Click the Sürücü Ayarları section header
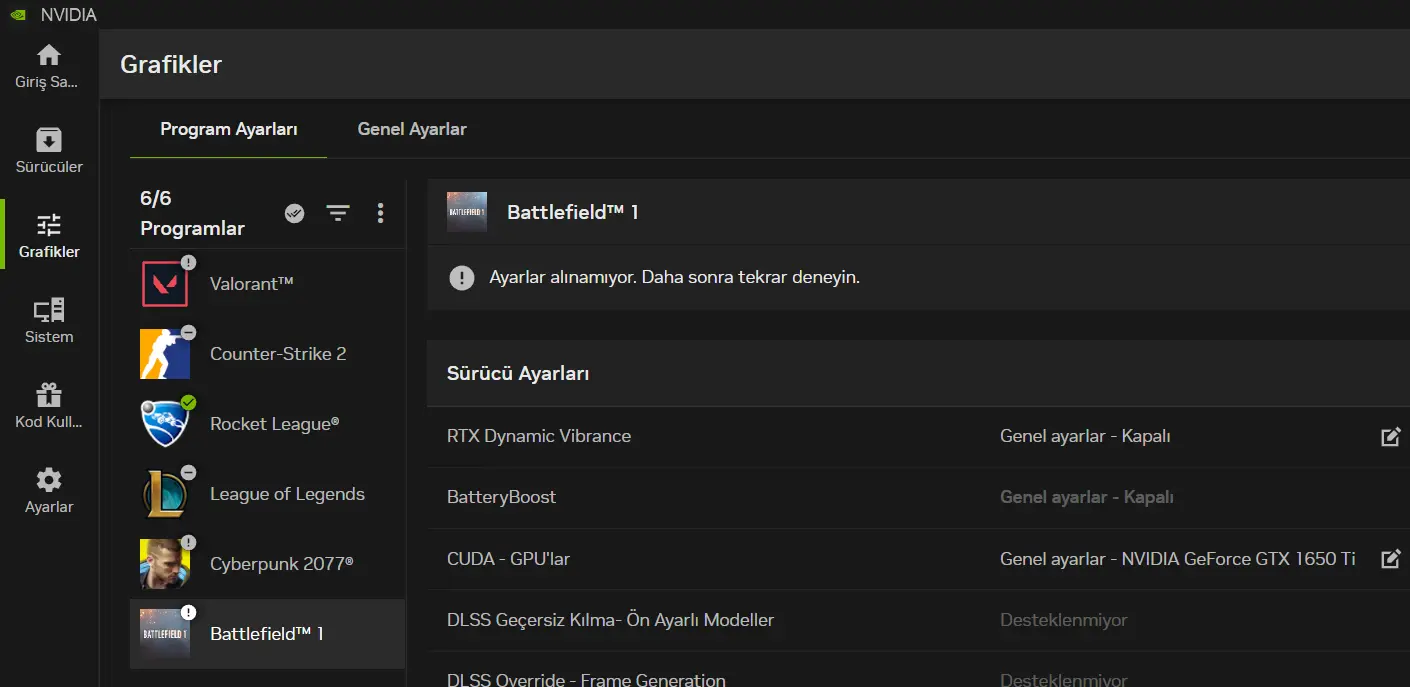The width and height of the screenshot is (1410, 687). [518, 374]
